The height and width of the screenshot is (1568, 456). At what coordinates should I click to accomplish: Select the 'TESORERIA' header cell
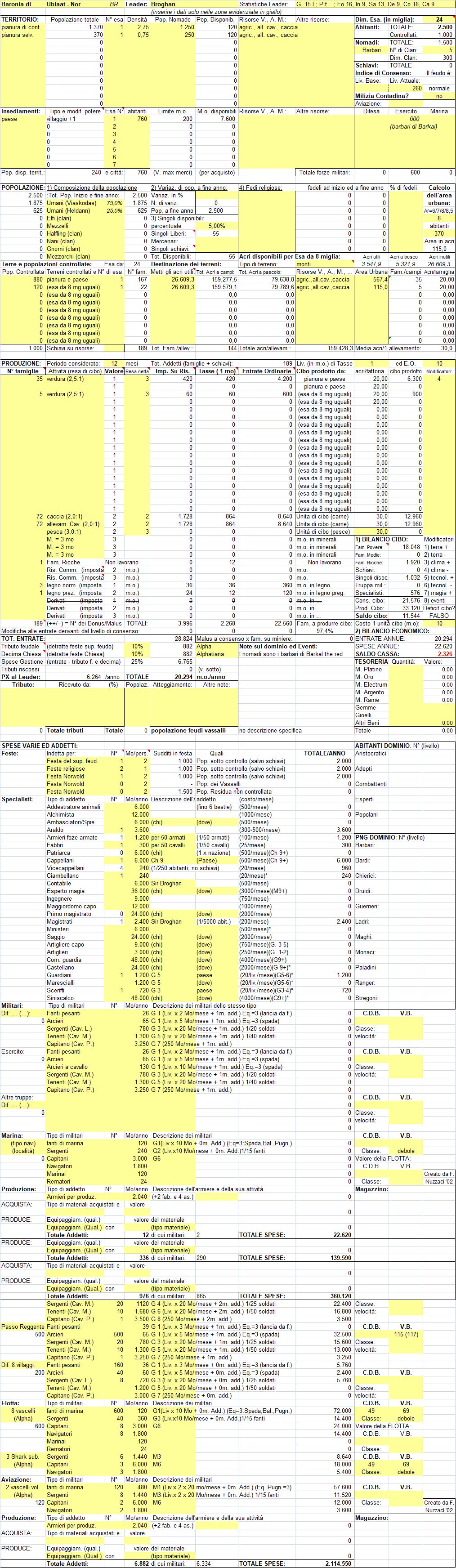[x=371, y=661]
